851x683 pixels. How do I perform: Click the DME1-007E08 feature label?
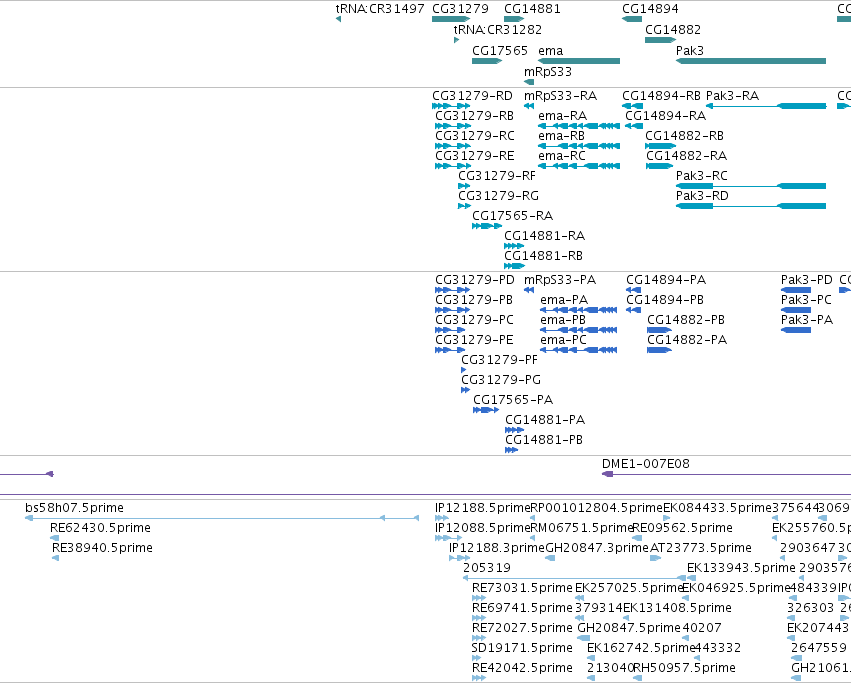click(x=646, y=464)
